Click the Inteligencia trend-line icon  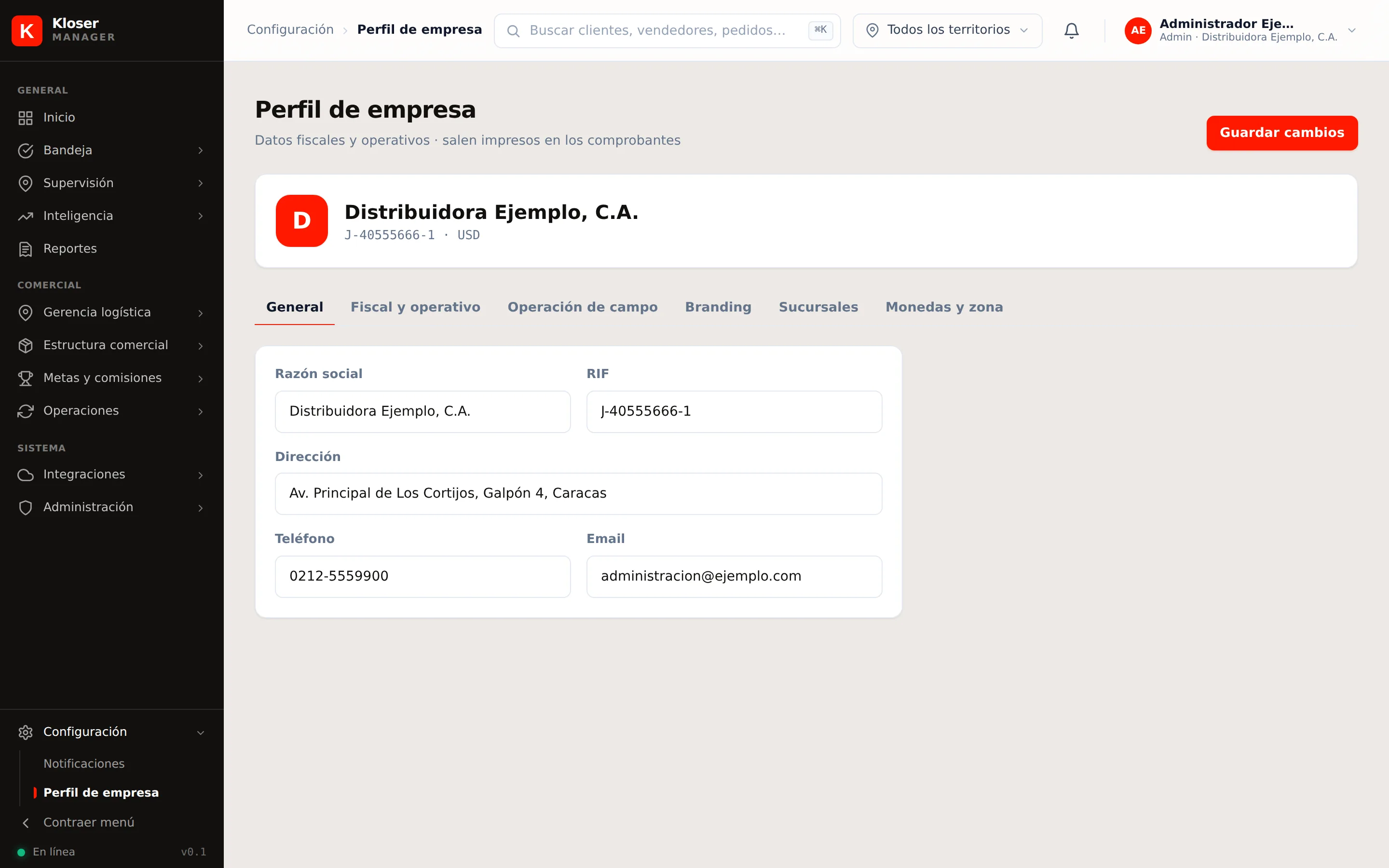[x=25, y=216]
